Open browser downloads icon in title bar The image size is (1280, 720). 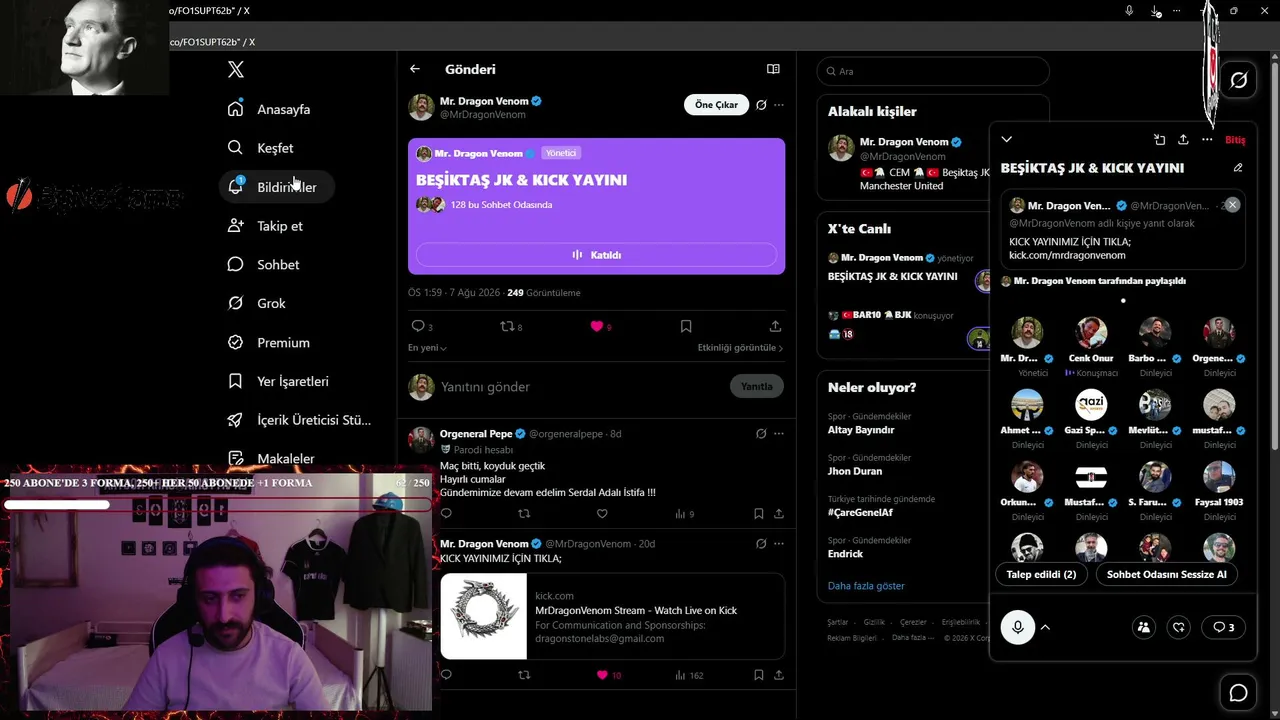click(1155, 11)
